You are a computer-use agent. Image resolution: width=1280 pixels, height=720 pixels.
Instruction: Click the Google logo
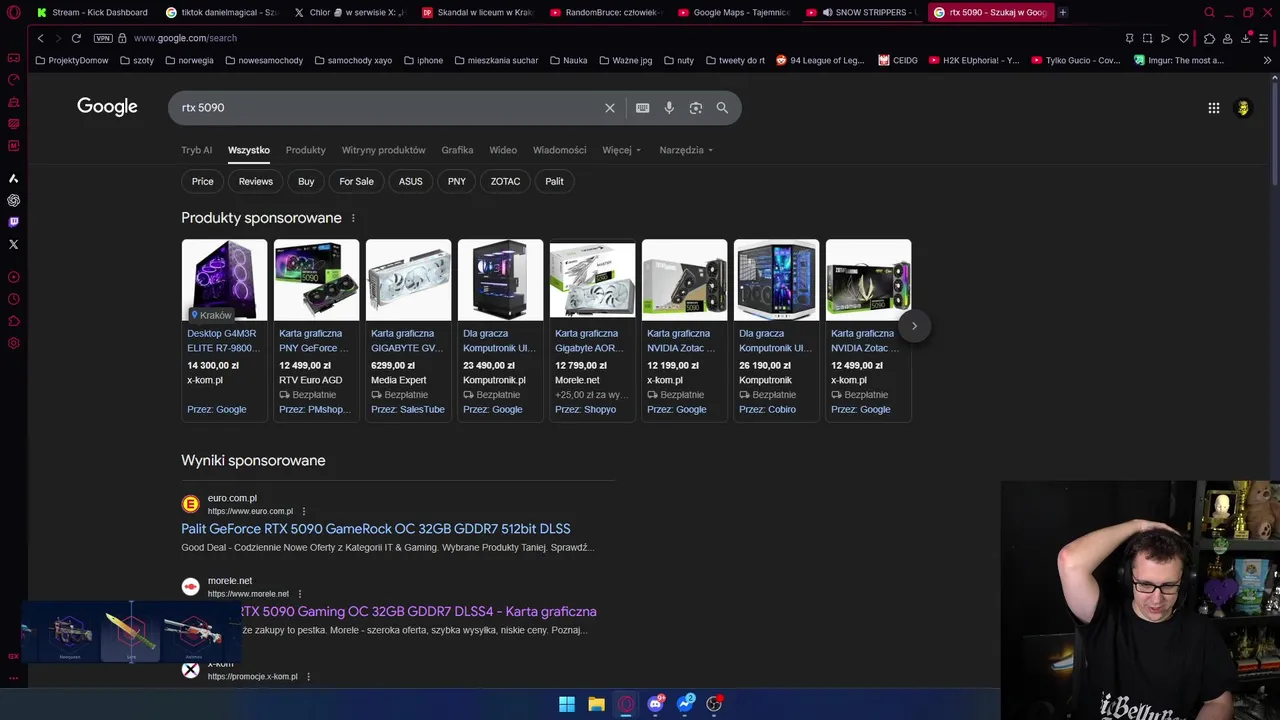pyautogui.click(x=107, y=107)
